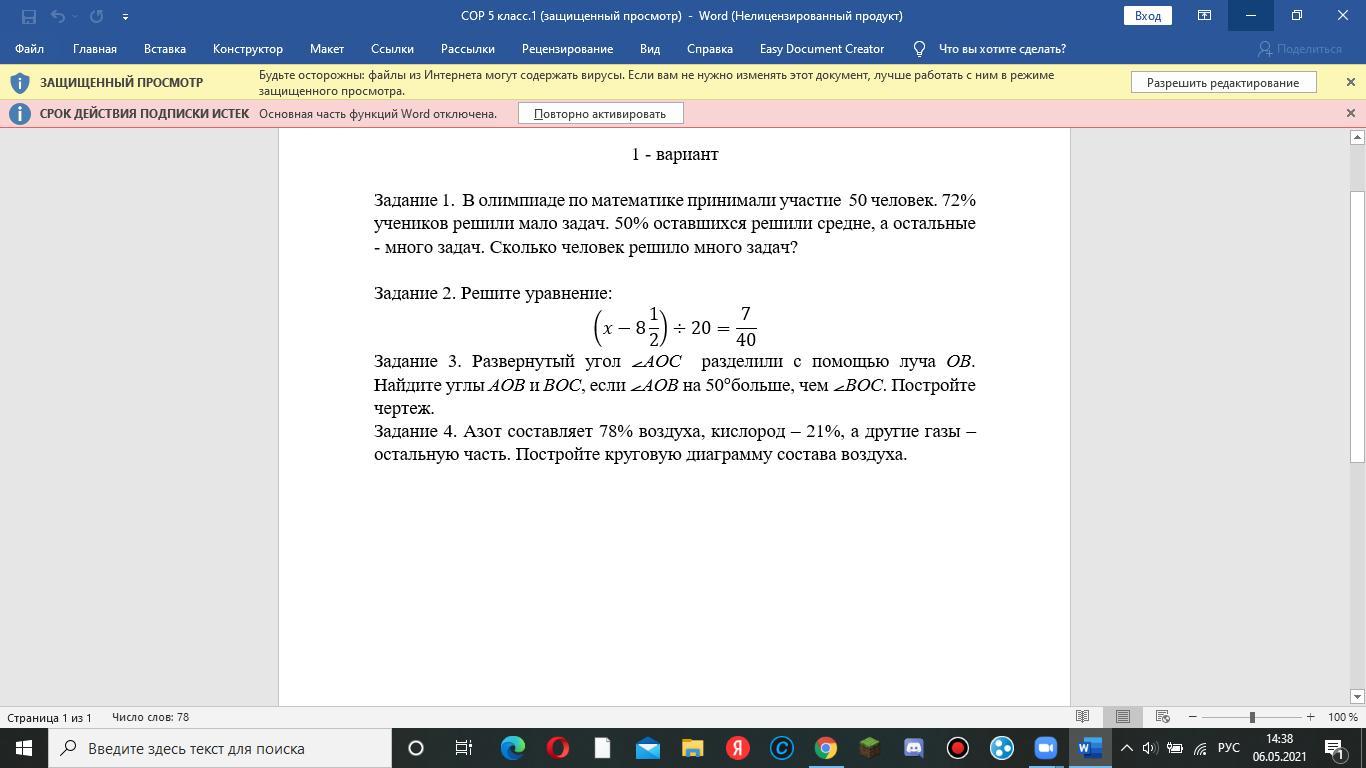The height and width of the screenshot is (768, 1366).
Task: Switch to the Вставка tab
Action: [165, 48]
